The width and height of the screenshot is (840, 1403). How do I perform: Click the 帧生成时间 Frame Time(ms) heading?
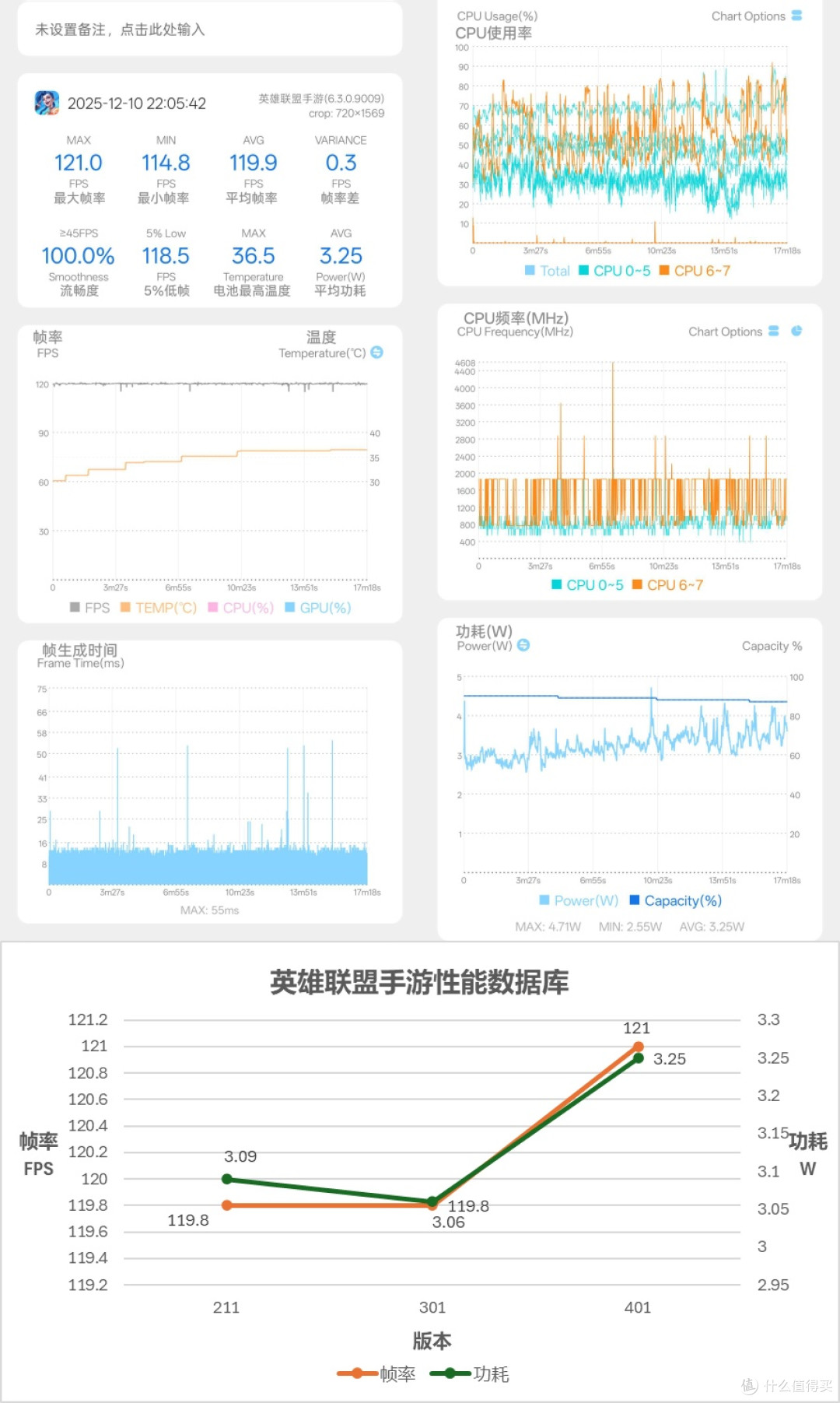[80, 656]
